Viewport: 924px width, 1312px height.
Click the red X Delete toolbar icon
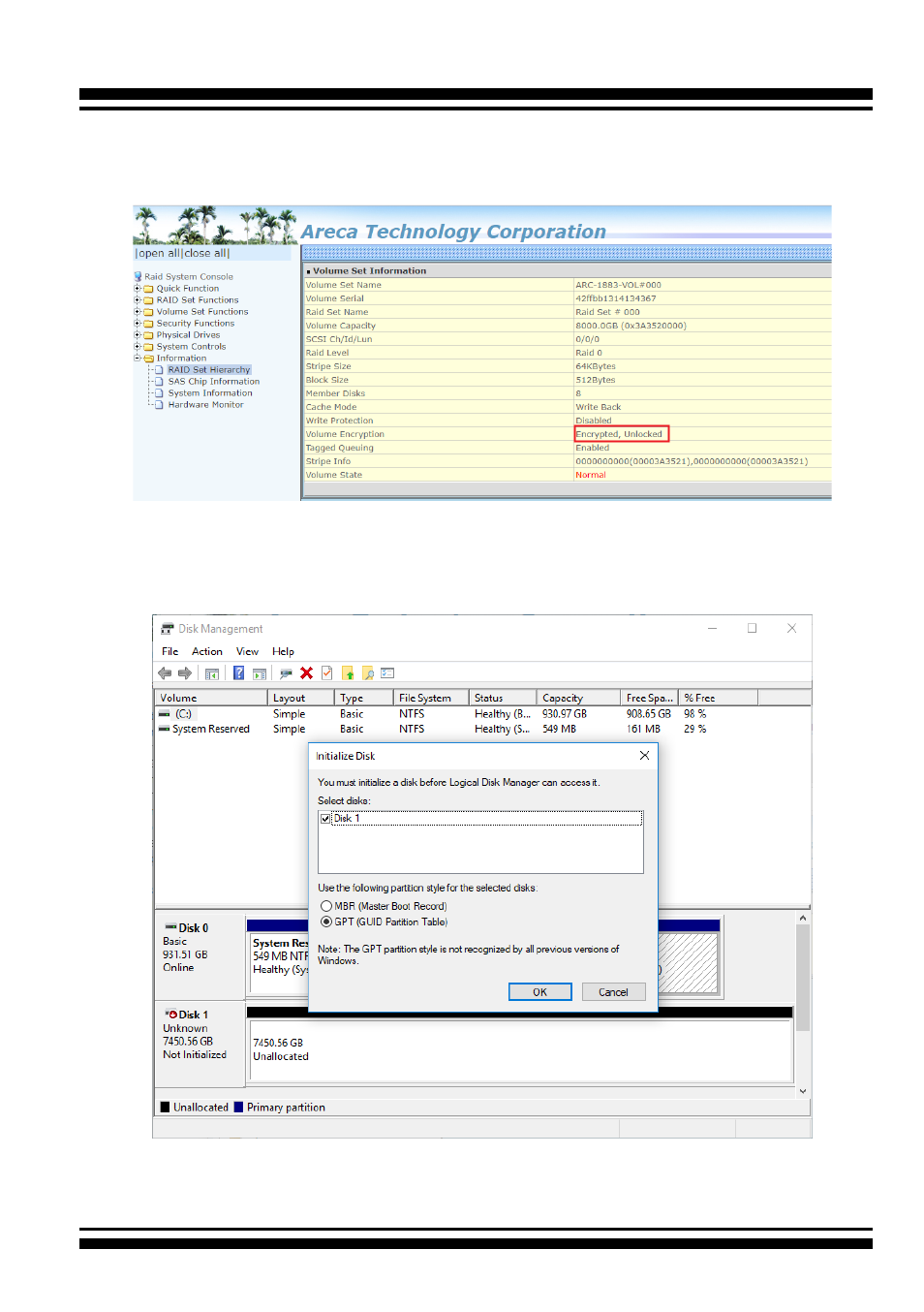pos(306,673)
